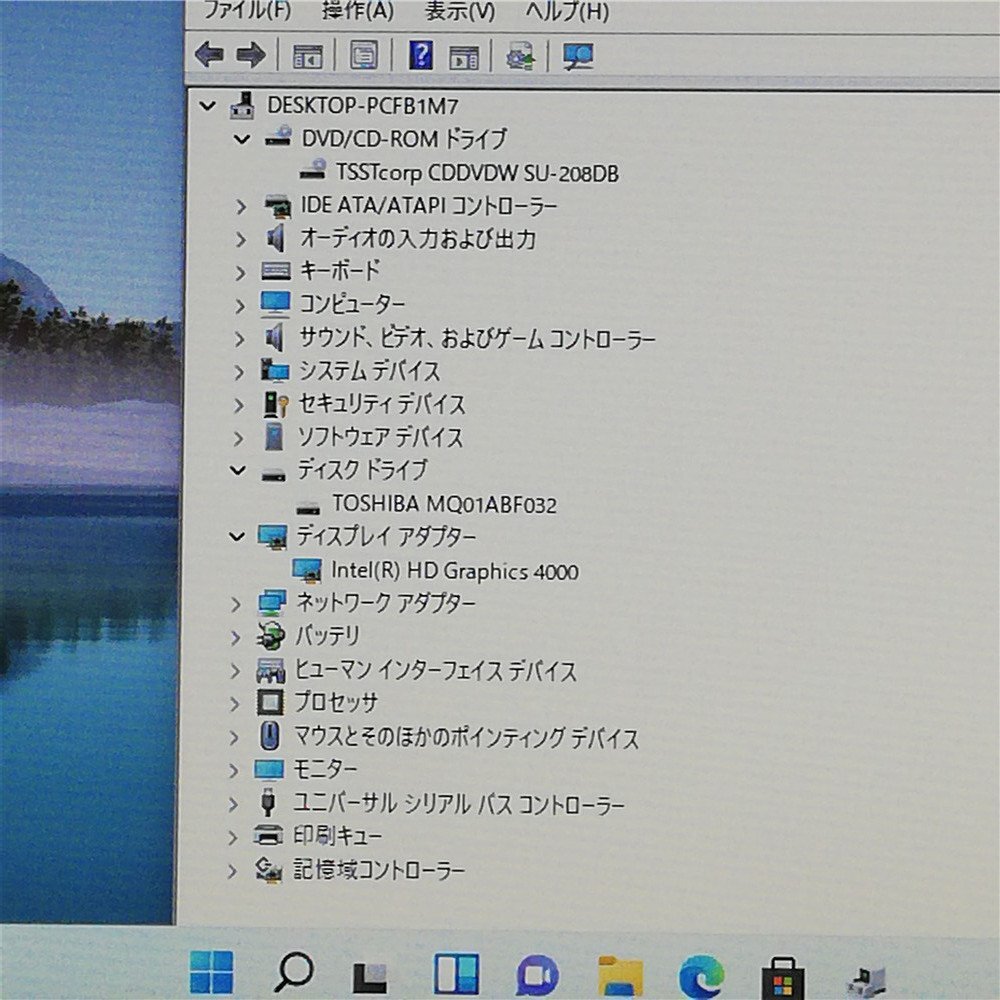Toggle the console tree pane toolbar icon
Viewport: 1000px width, 1000px height.
point(307,55)
